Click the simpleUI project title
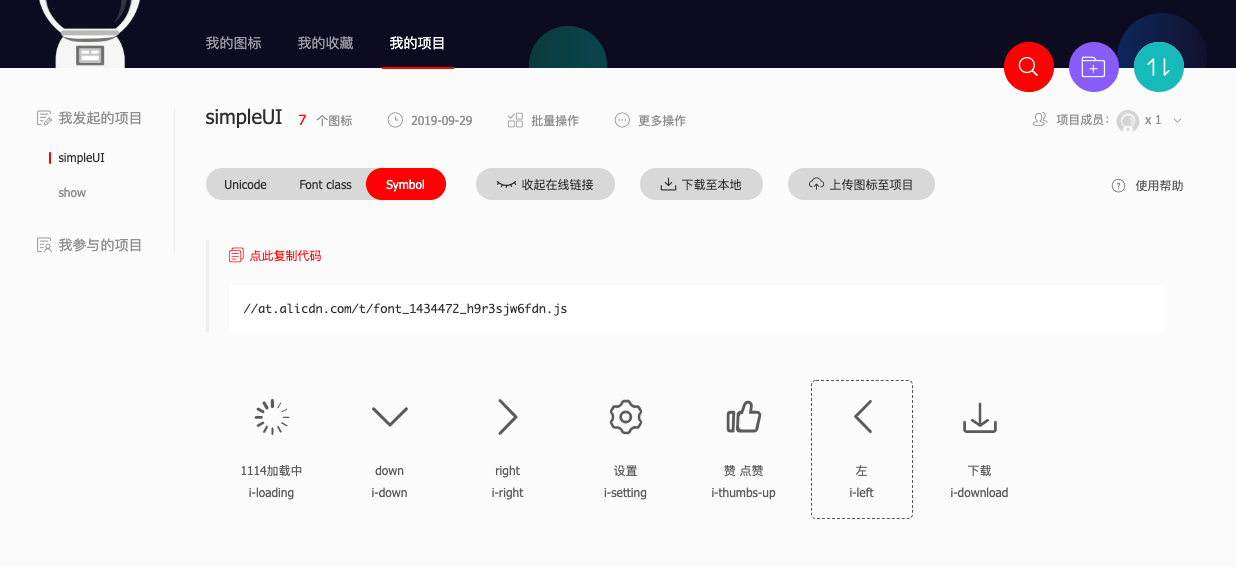1236x567 pixels. 244,117
